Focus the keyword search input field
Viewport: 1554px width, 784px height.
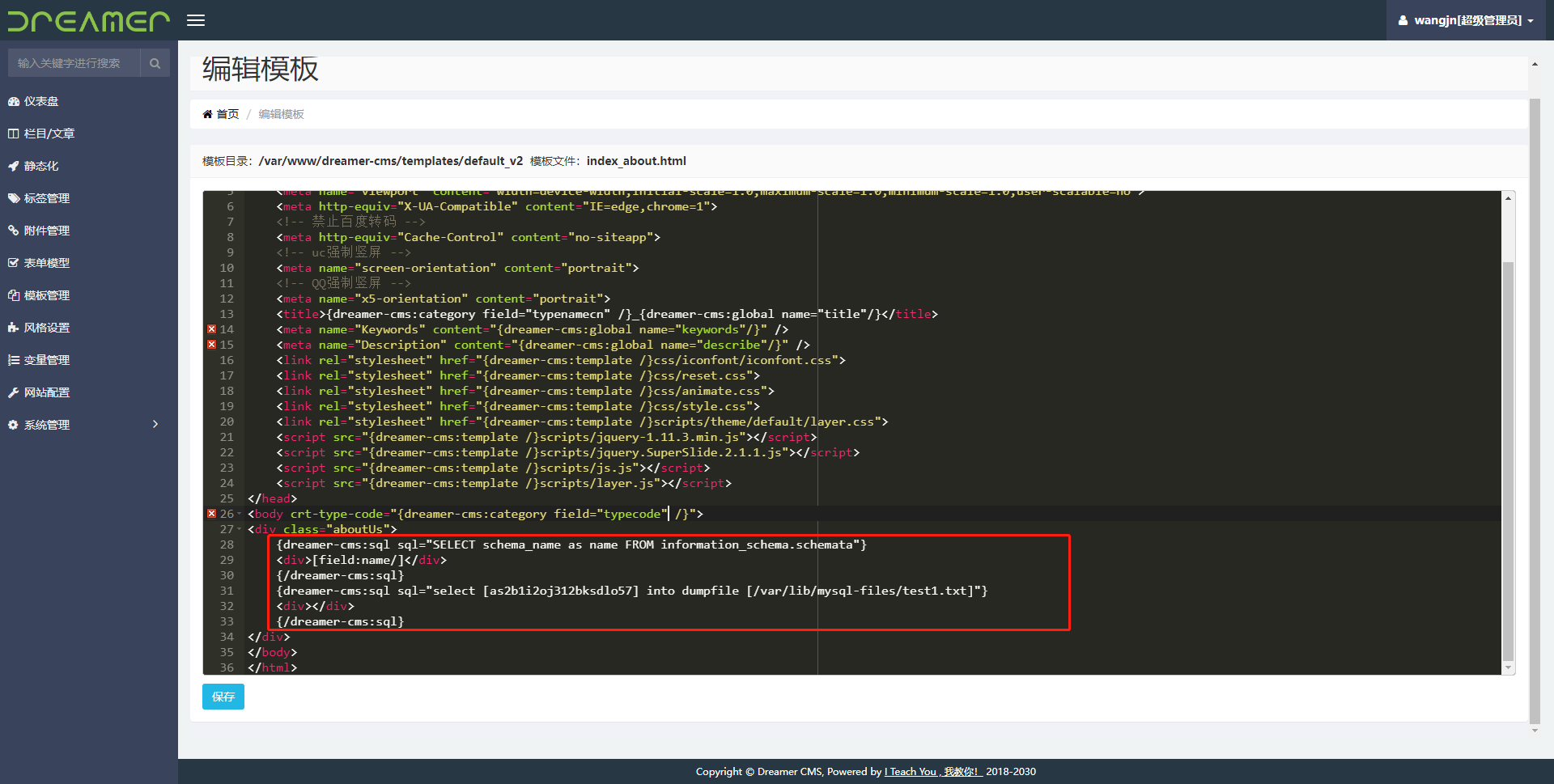tap(74, 63)
